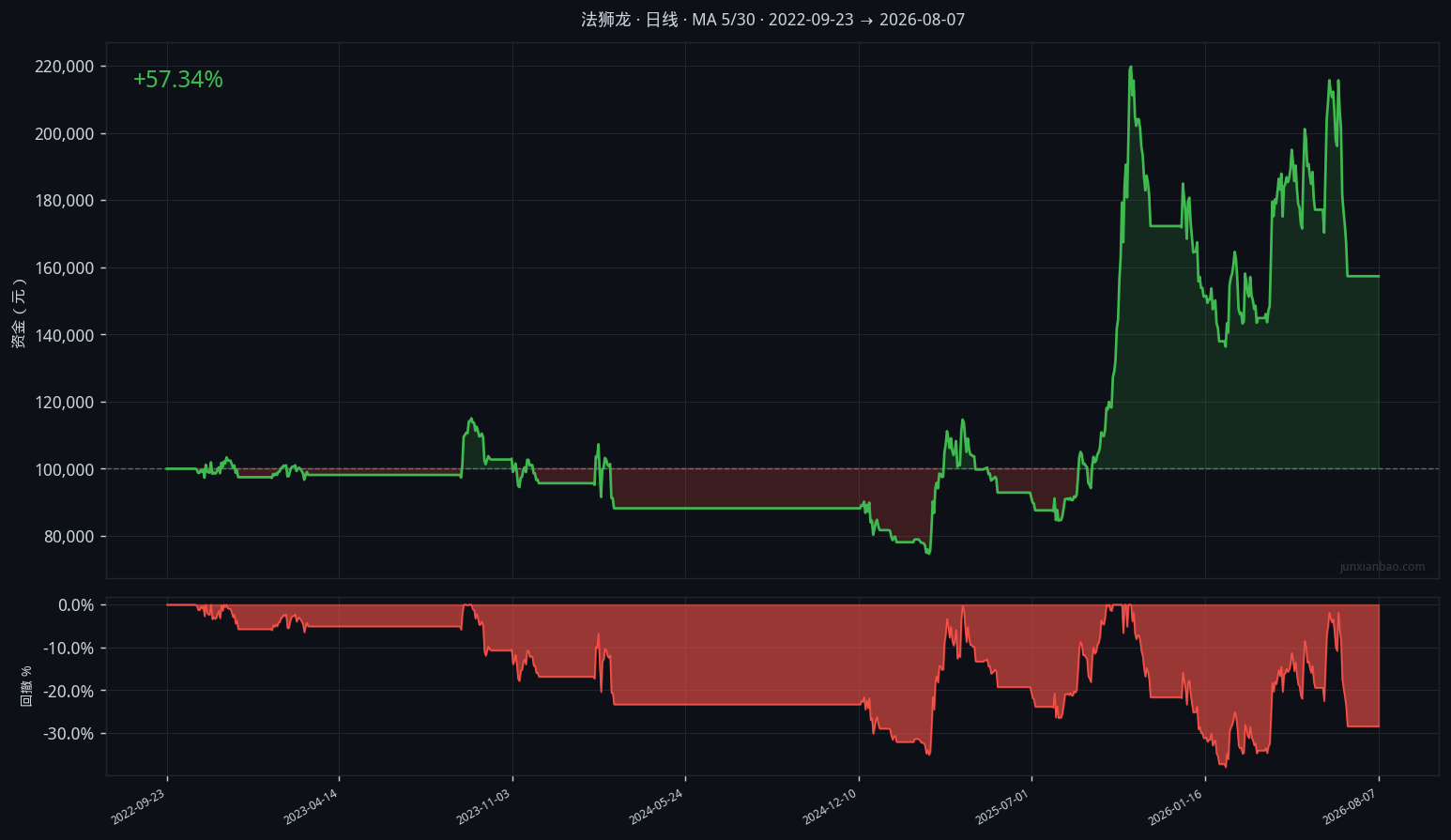This screenshot has height=840, width=1451.
Task: Click the 2026-01-16 date tick label
Action: click(1177, 807)
